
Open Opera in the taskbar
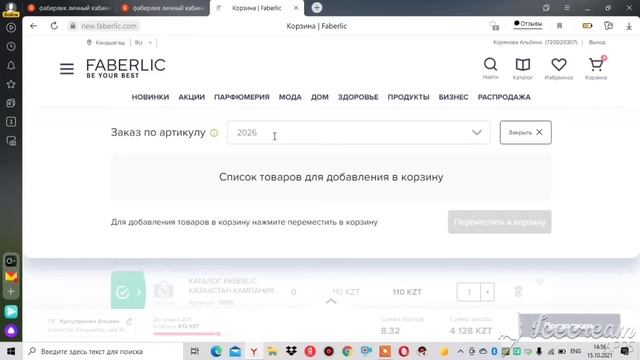(403, 351)
